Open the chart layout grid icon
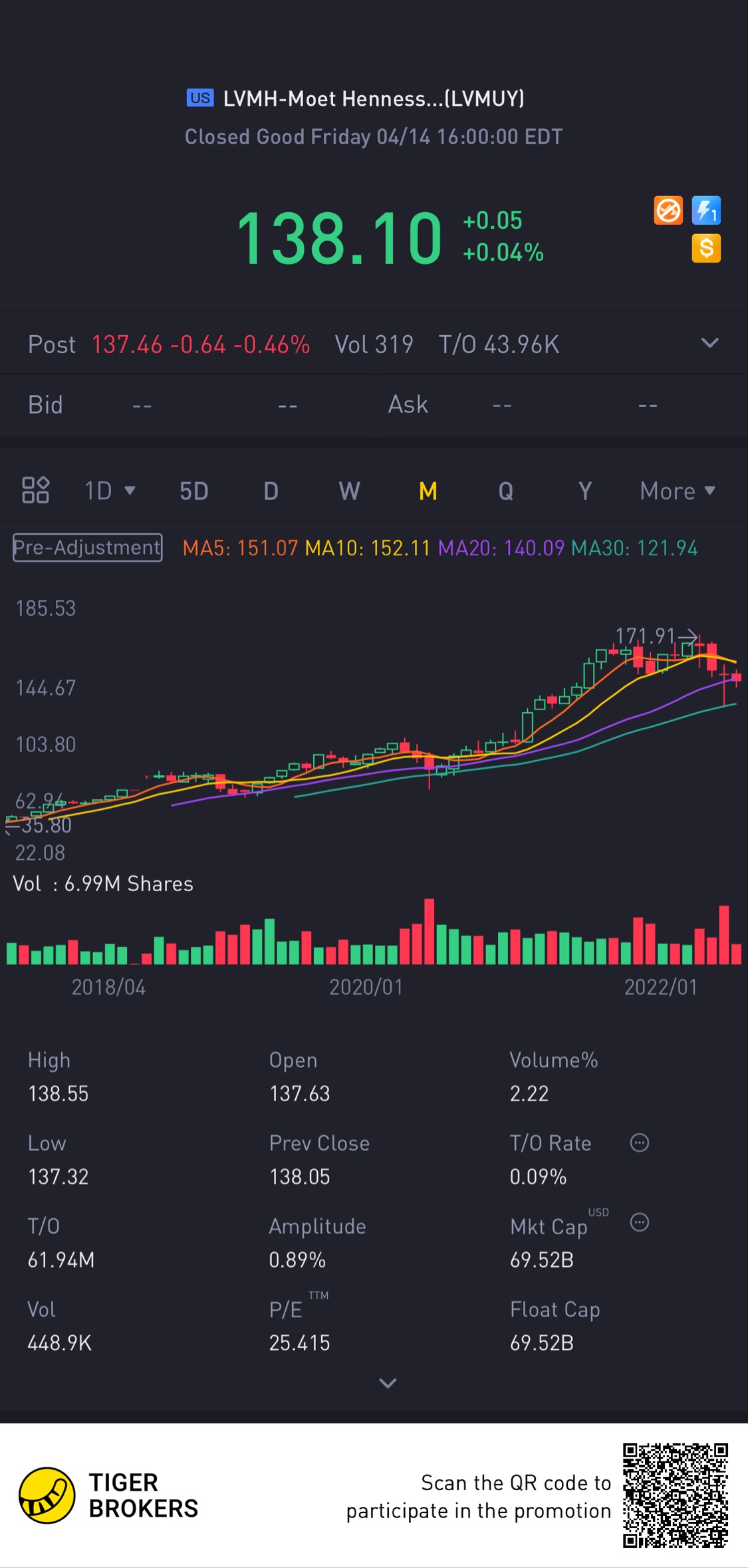Viewport: 748px width, 1568px height. (36, 490)
